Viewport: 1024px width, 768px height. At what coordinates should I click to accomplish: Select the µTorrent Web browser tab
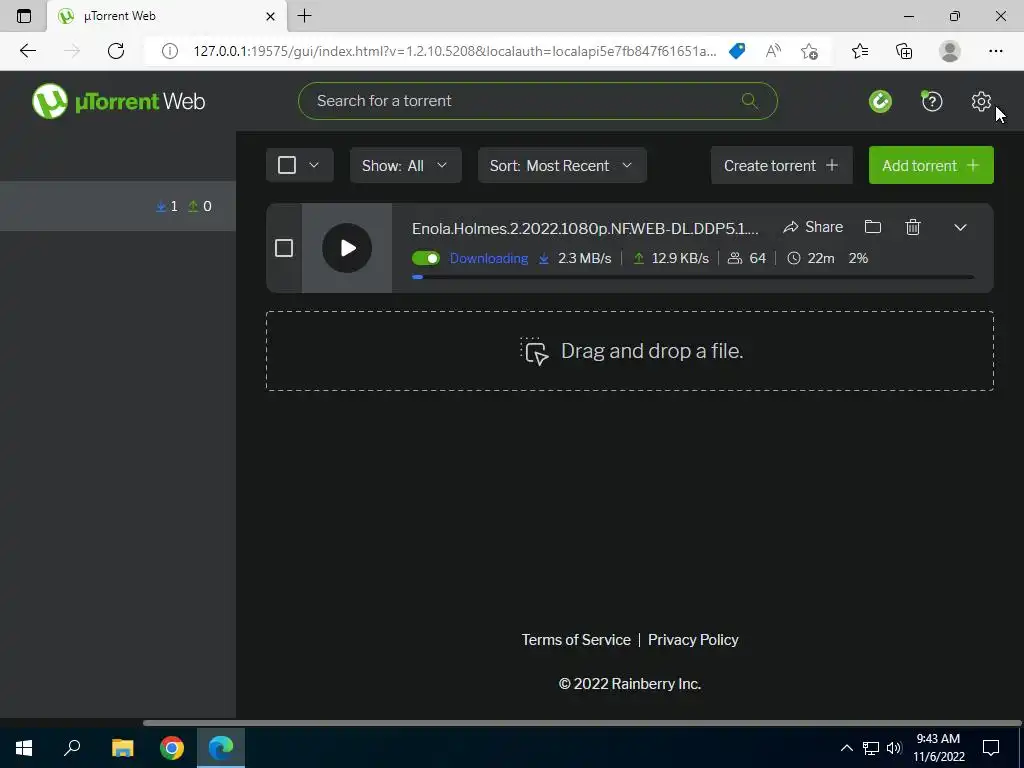click(167, 16)
